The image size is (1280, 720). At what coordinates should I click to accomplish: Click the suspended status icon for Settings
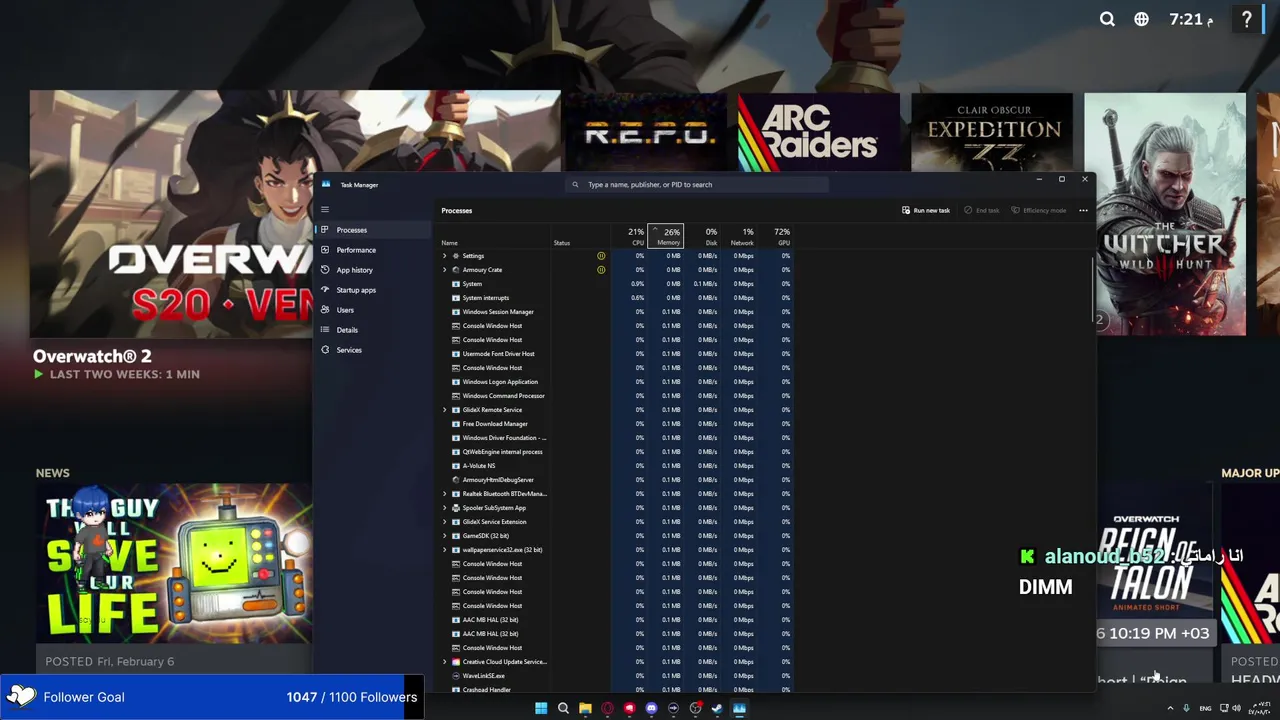click(601, 256)
